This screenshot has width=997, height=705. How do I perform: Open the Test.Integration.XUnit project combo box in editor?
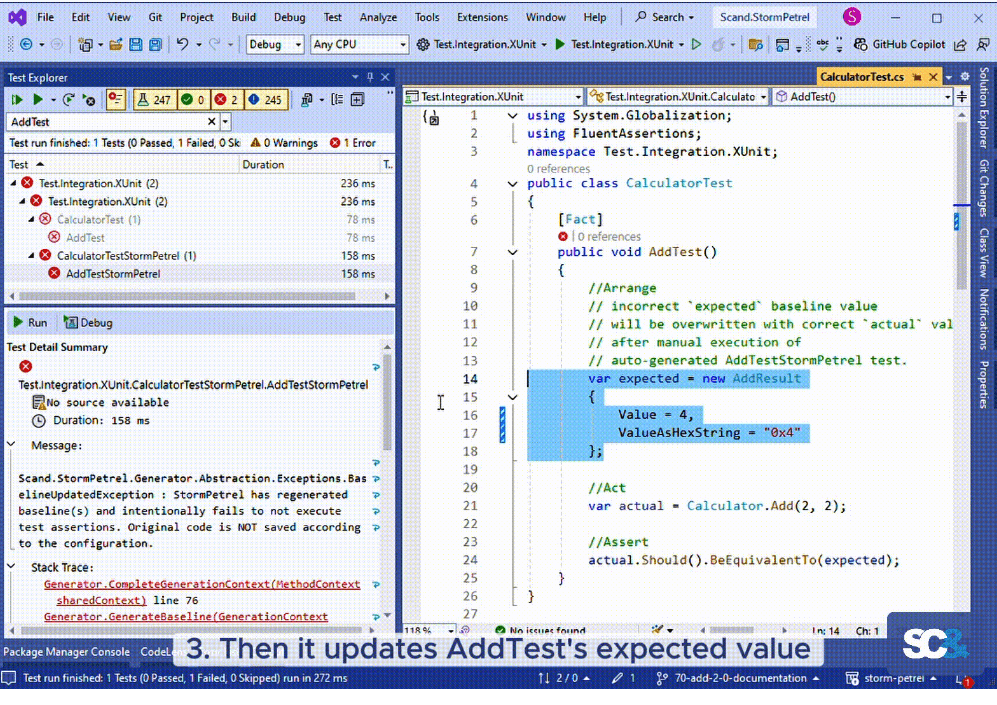tap(494, 97)
